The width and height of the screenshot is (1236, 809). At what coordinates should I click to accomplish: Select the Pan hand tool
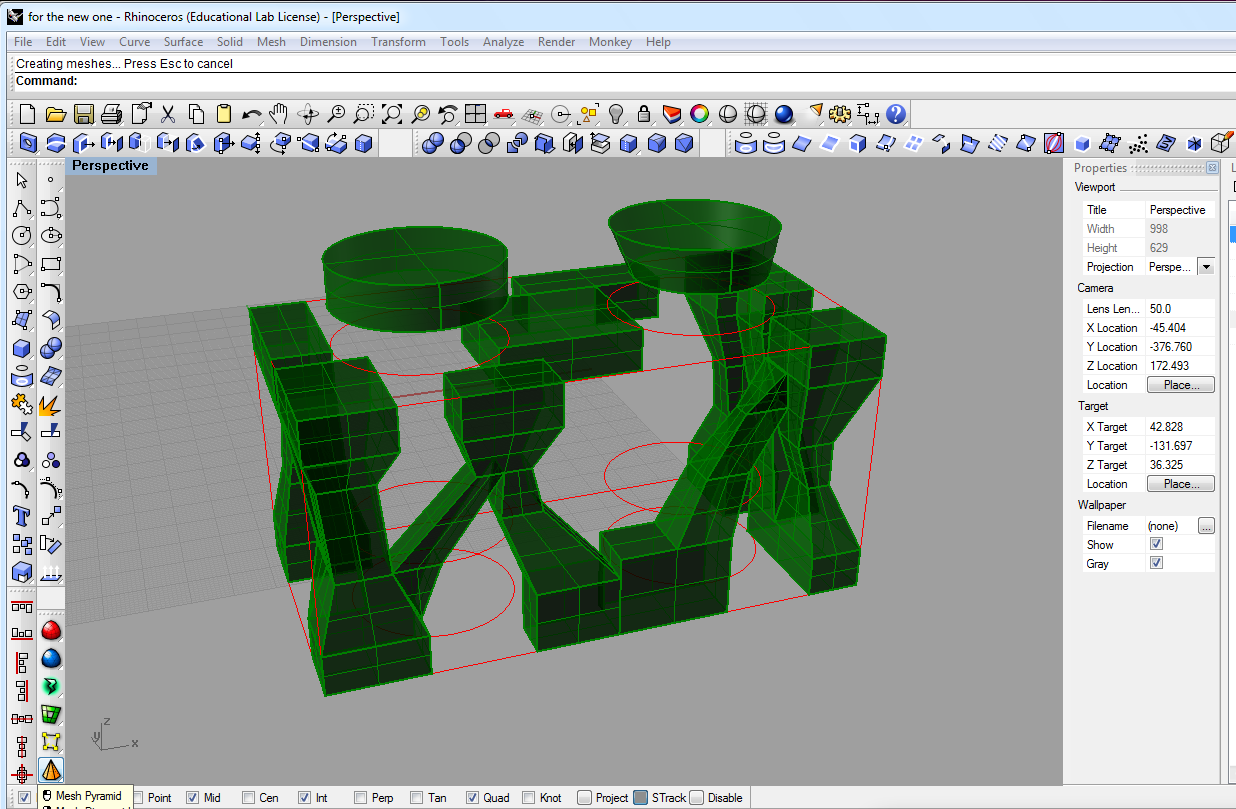pos(280,114)
